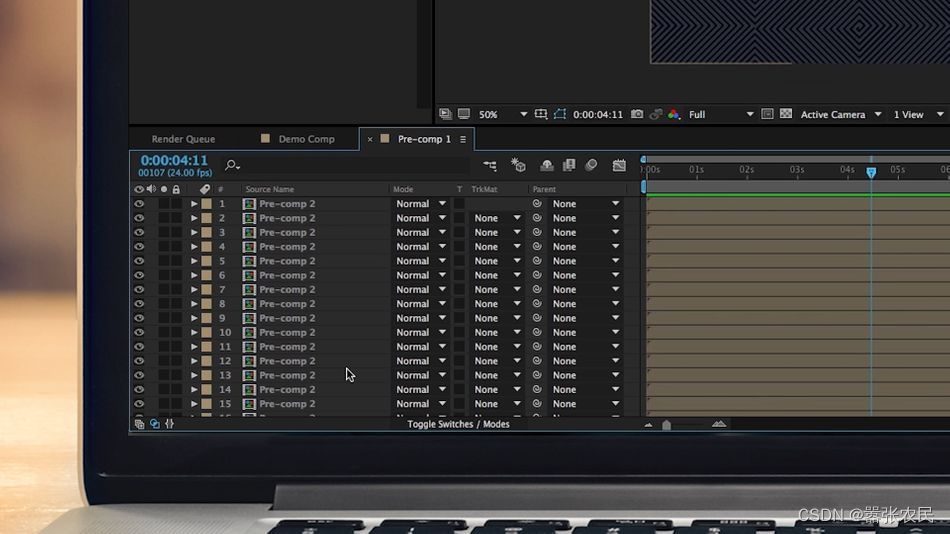
Task: Click the current time 0:00:04:11 in timeline
Action: pyautogui.click(x=174, y=161)
